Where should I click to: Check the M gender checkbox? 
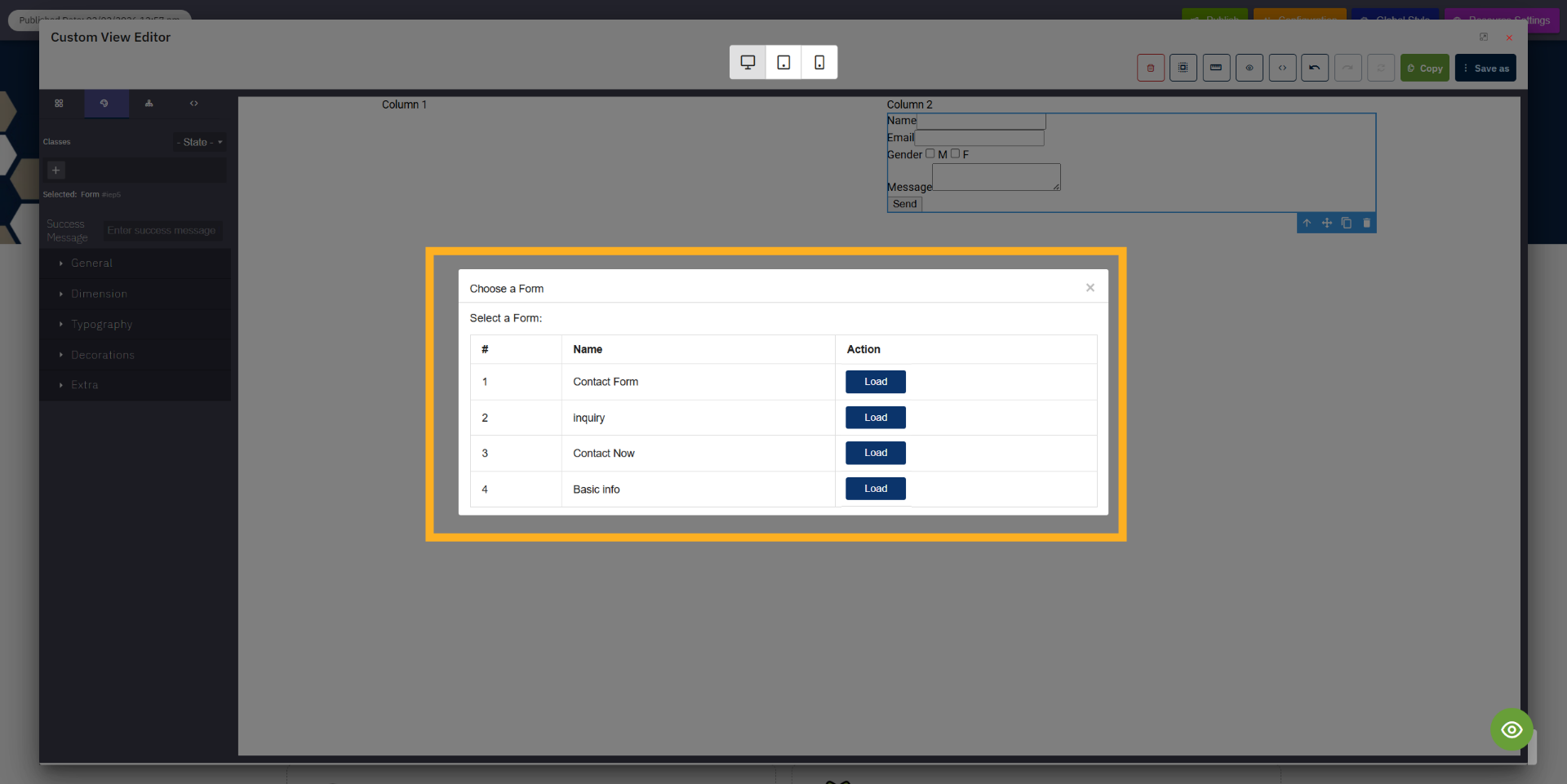930,153
